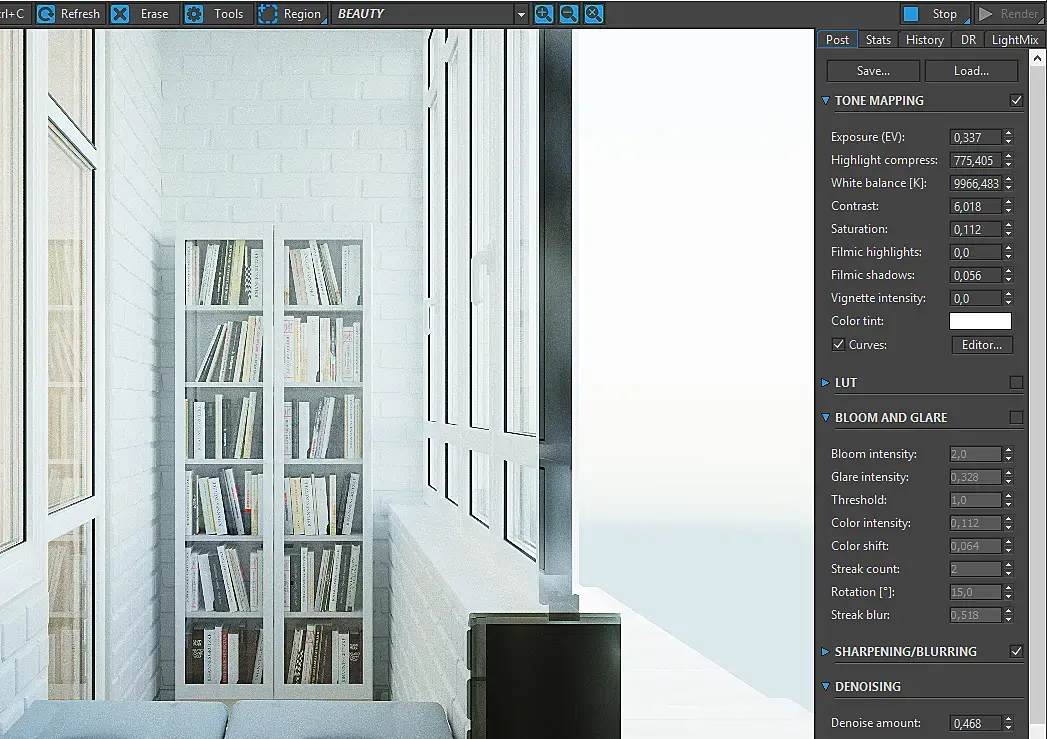Click the Render button label
This screenshot has height=739, width=1047.
(x=1019, y=14)
